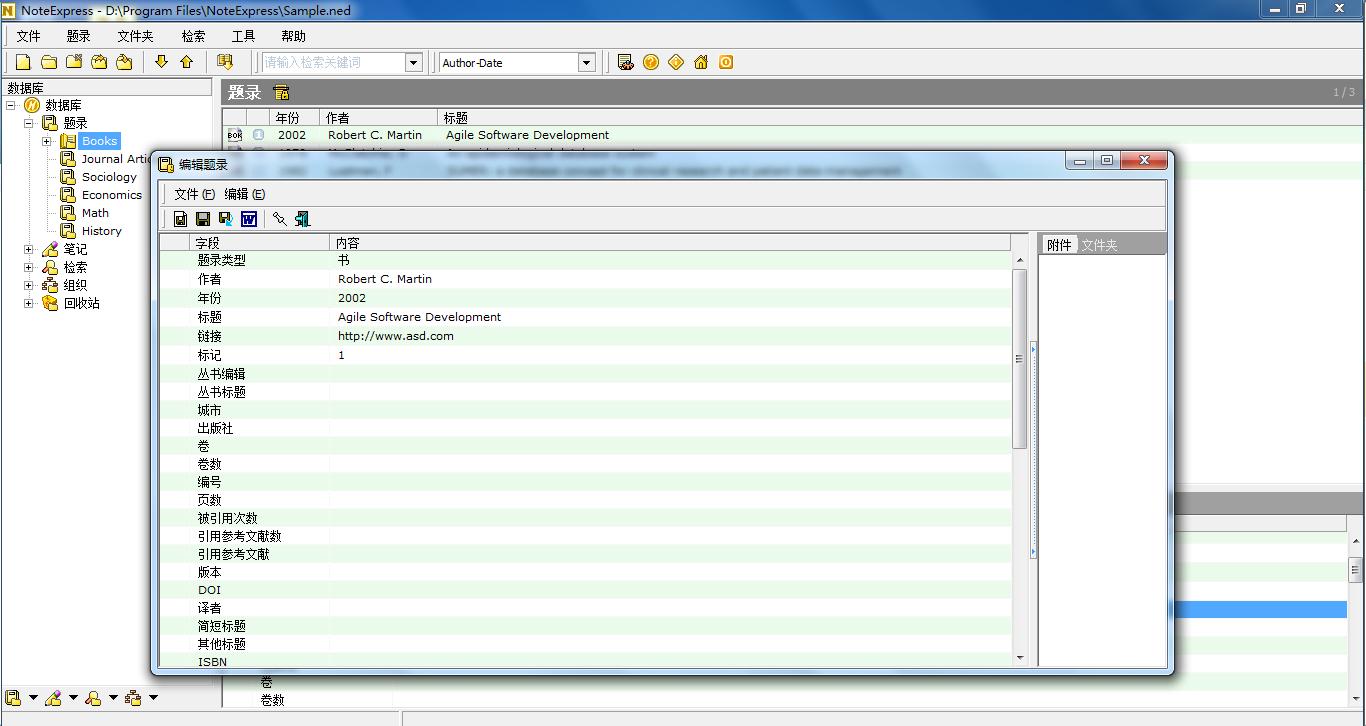Expand the 组织 tree node
This screenshot has width=1366, height=726.
29,285
